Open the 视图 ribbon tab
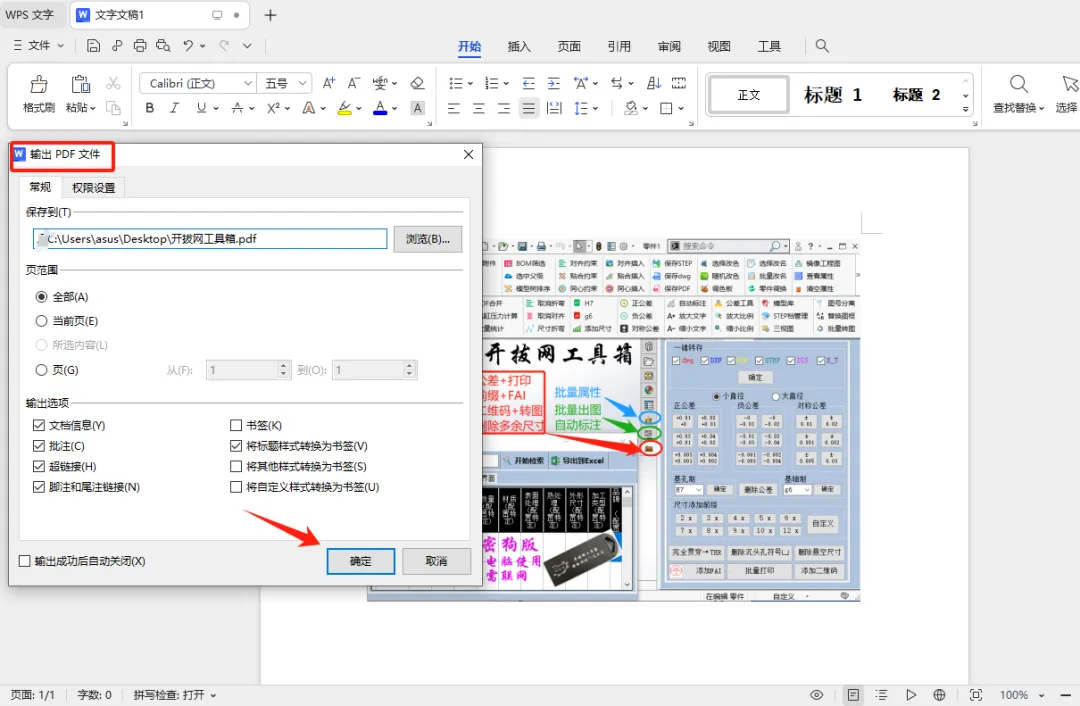This screenshot has width=1080, height=706. [718, 46]
